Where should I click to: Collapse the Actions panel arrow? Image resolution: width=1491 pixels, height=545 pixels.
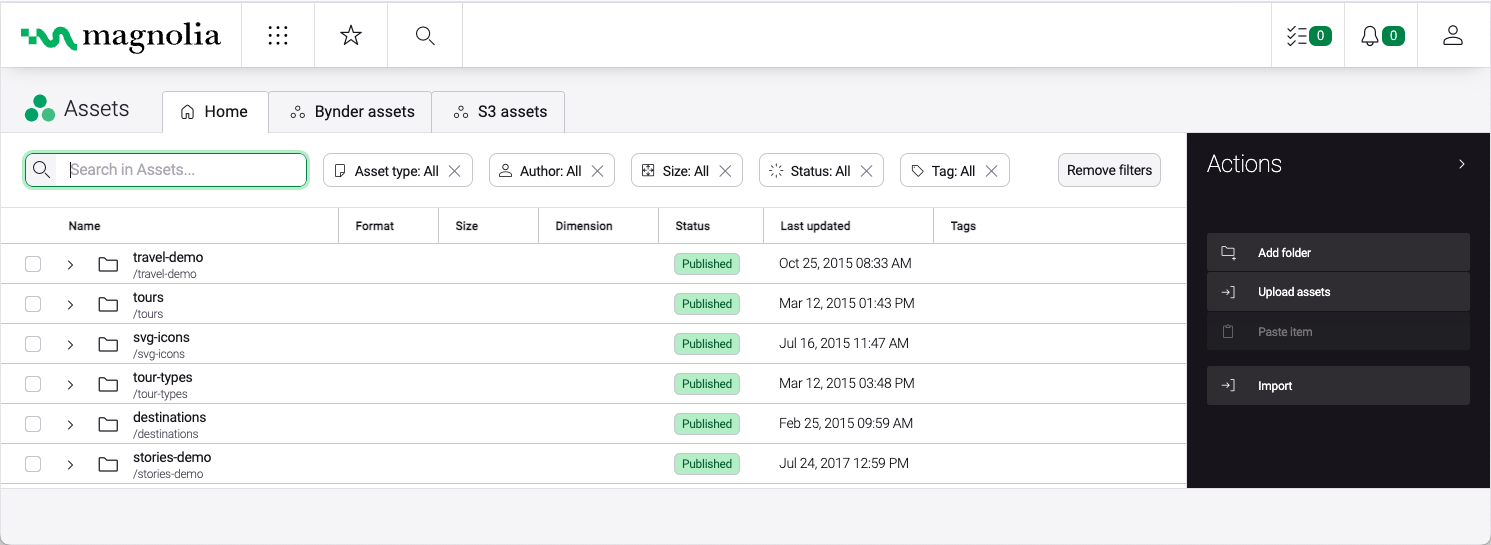(x=1461, y=164)
